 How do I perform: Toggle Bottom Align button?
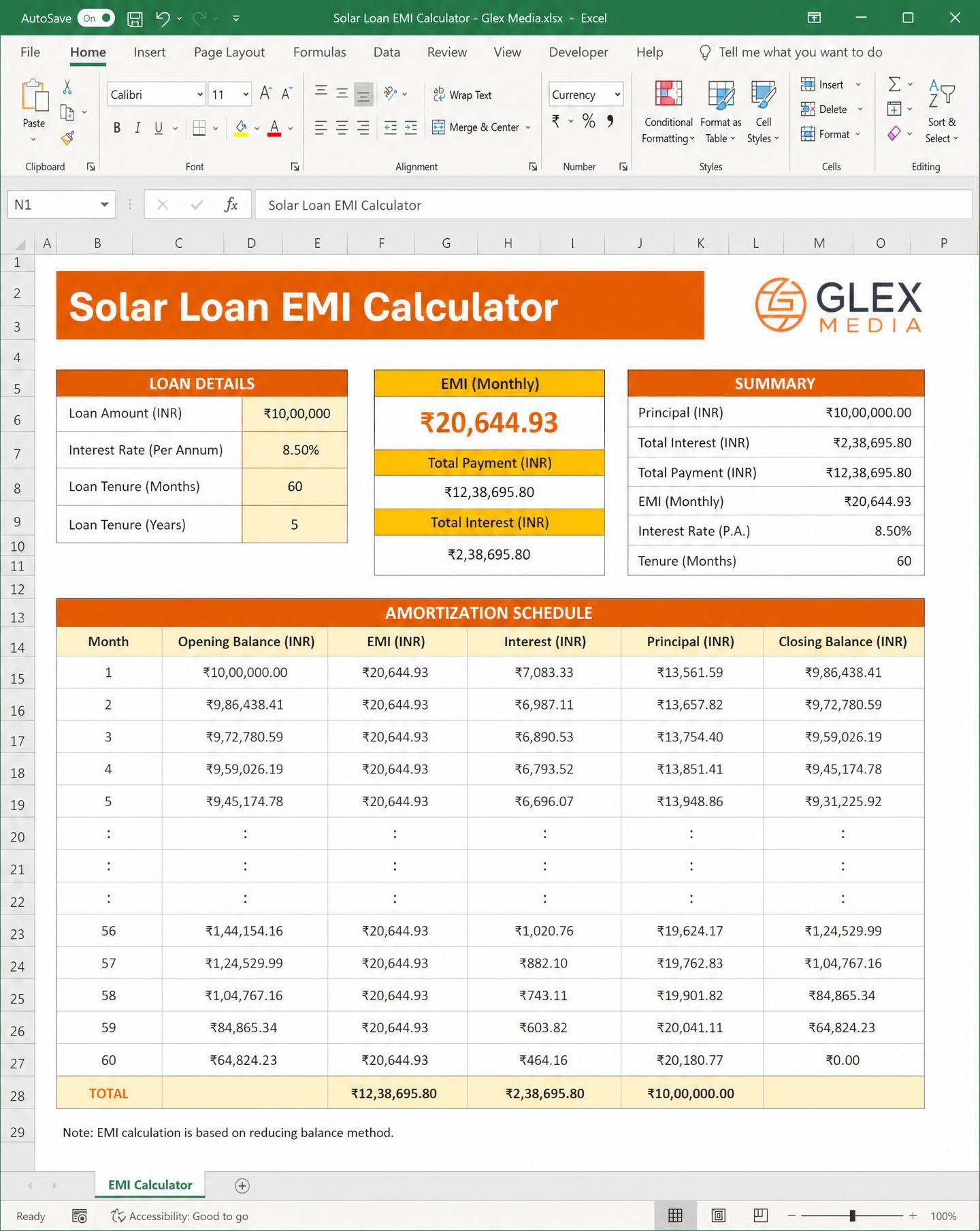coord(363,95)
